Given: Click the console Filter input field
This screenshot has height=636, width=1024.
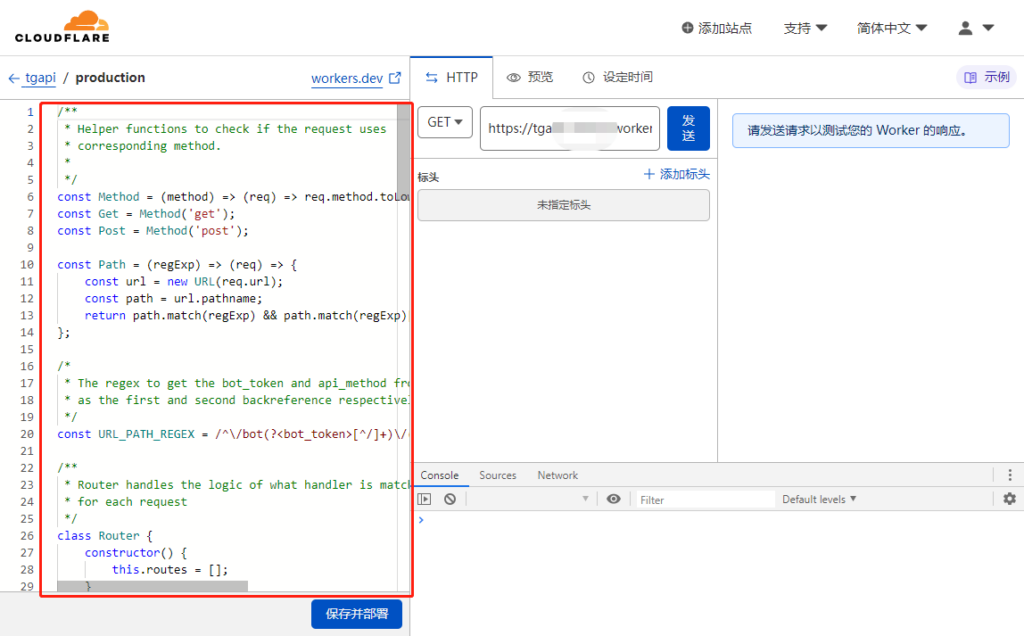Looking at the screenshot, I should (x=705, y=499).
